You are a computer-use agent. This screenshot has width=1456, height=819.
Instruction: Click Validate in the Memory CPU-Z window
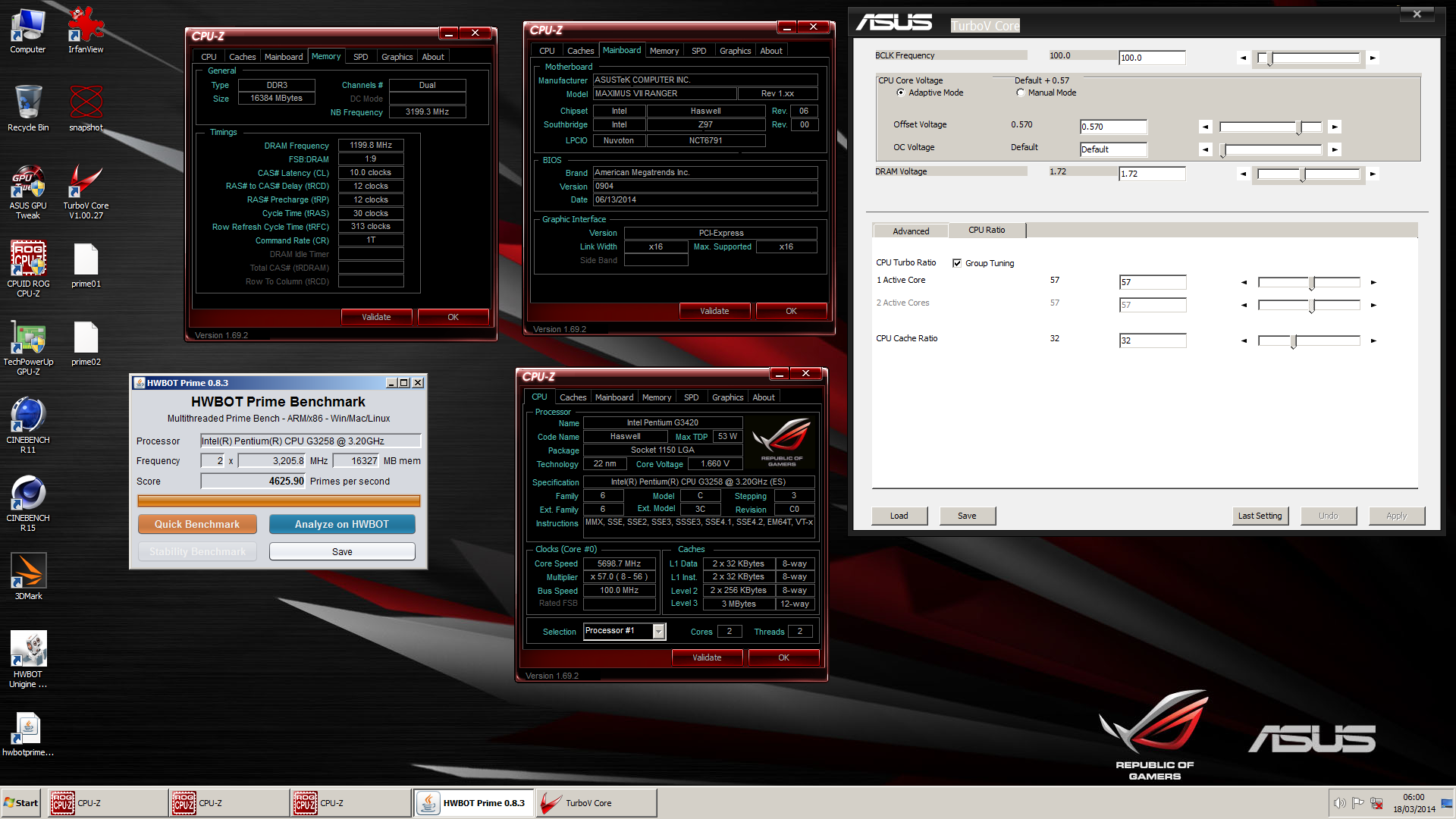click(x=376, y=317)
